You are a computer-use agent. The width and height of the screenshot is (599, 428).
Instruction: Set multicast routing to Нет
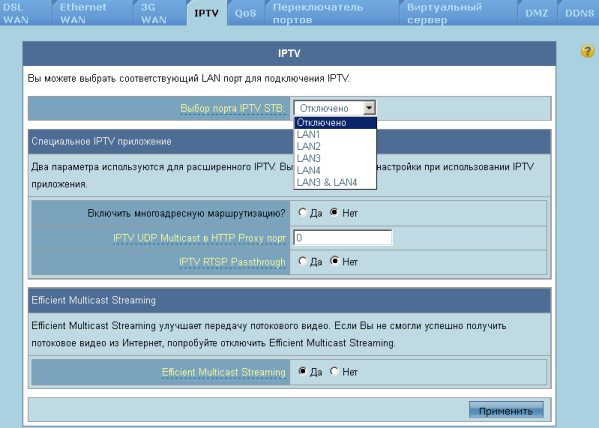tap(334, 212)
